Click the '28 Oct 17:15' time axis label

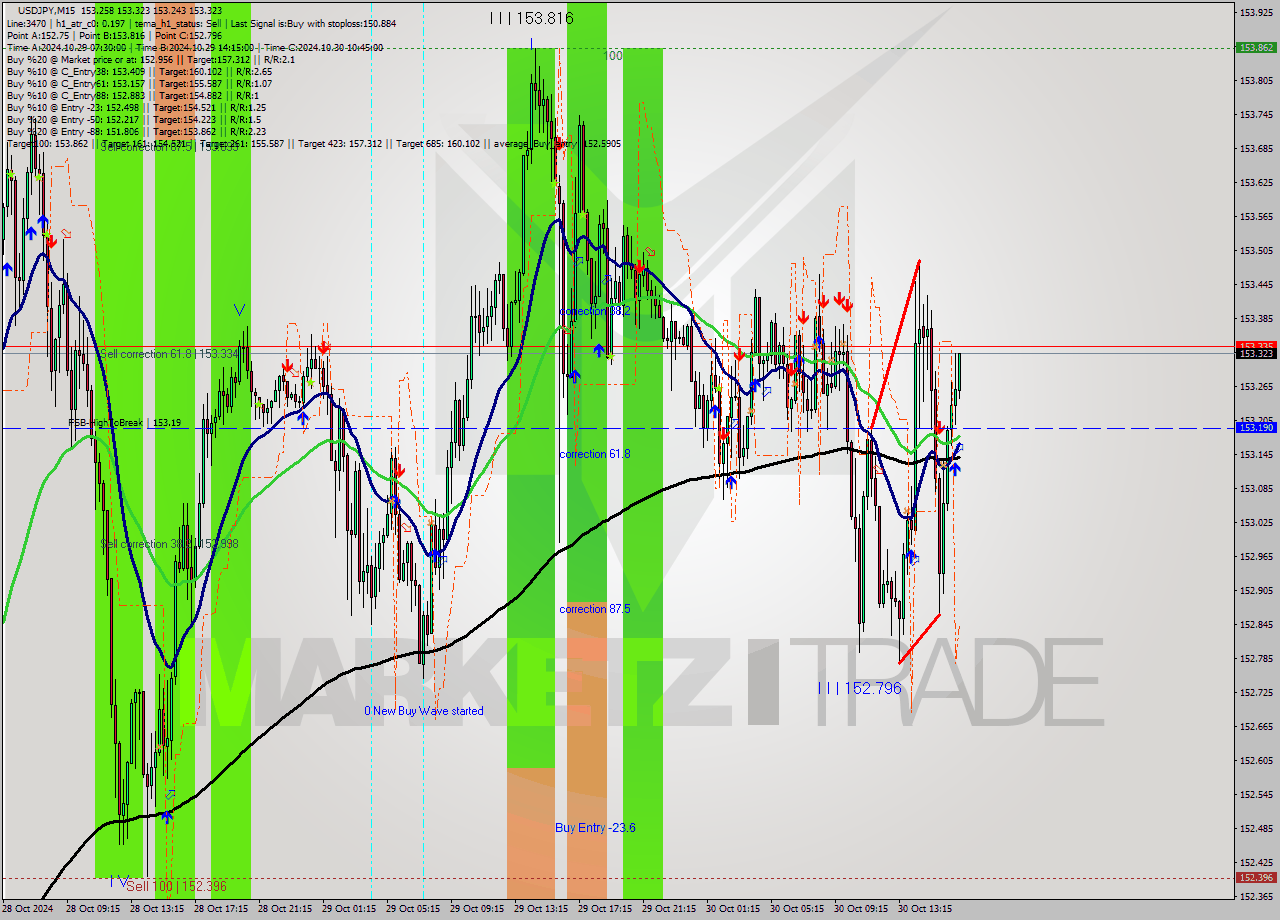pyautogui.click(x=221, y=909)
